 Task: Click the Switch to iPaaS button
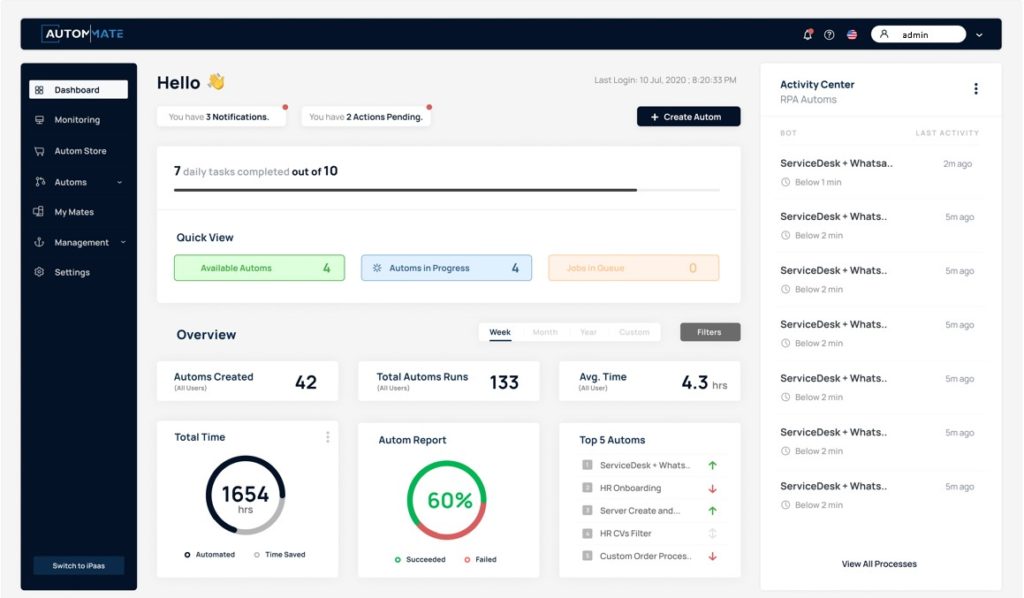78,566
